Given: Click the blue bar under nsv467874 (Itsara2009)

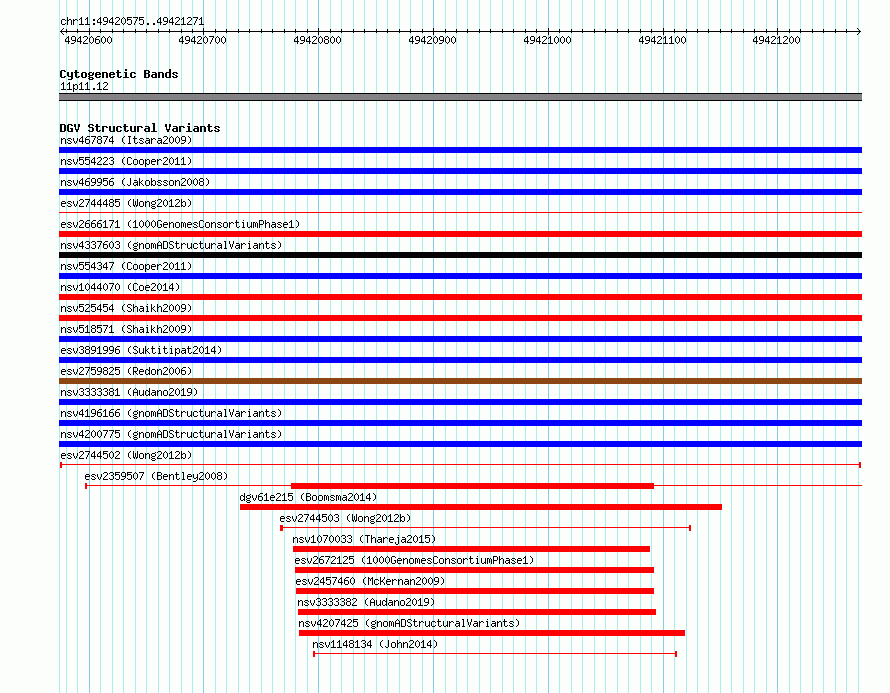Looking at the screenshot, I should [x=460, y=150].
